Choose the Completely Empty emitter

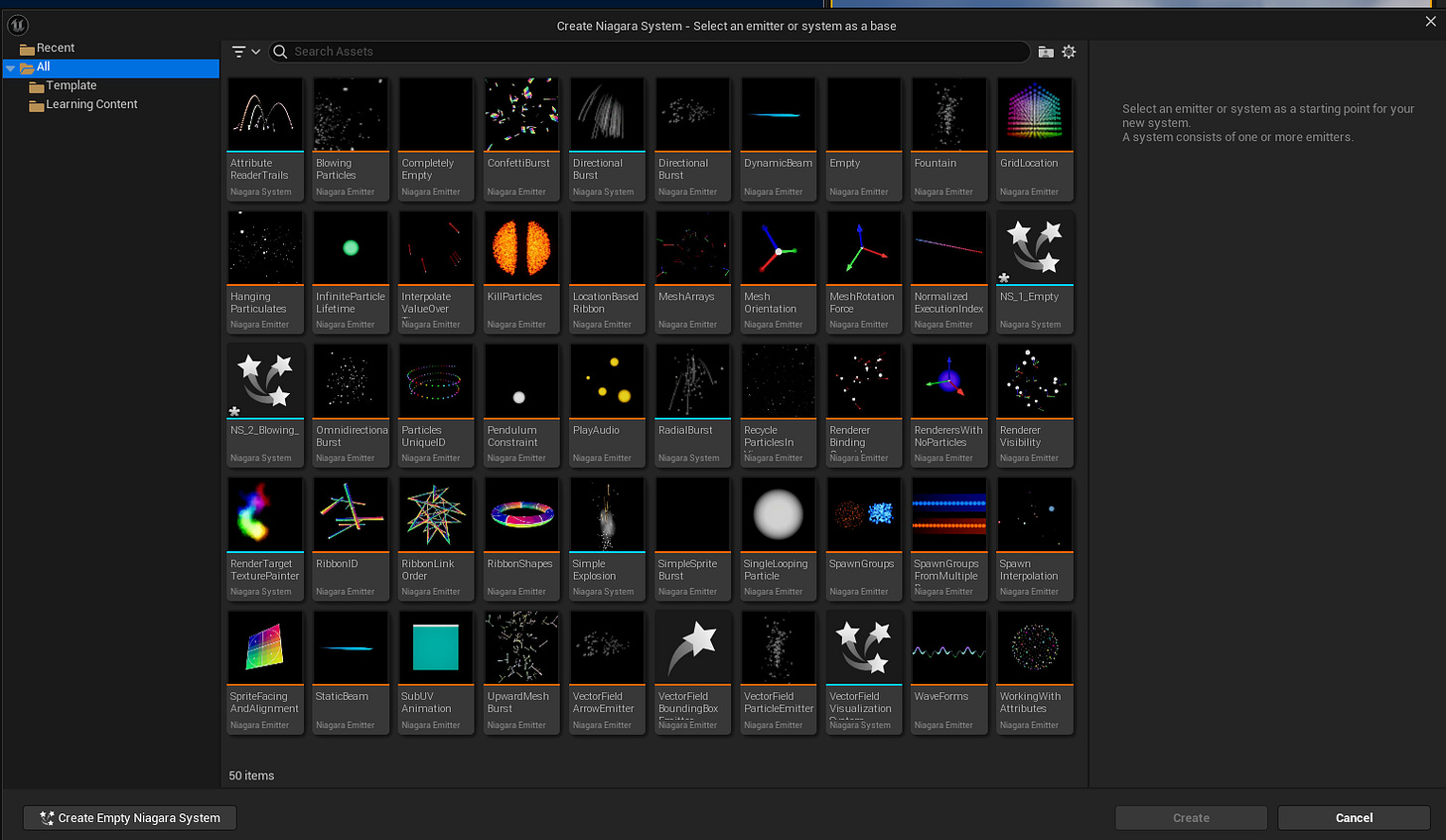436,138
